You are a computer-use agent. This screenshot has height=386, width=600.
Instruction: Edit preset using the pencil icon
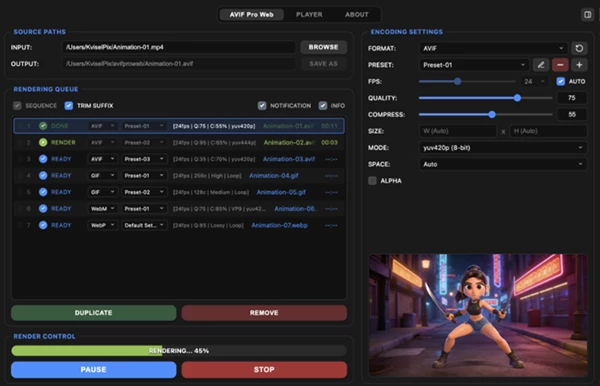click(541, 65)
